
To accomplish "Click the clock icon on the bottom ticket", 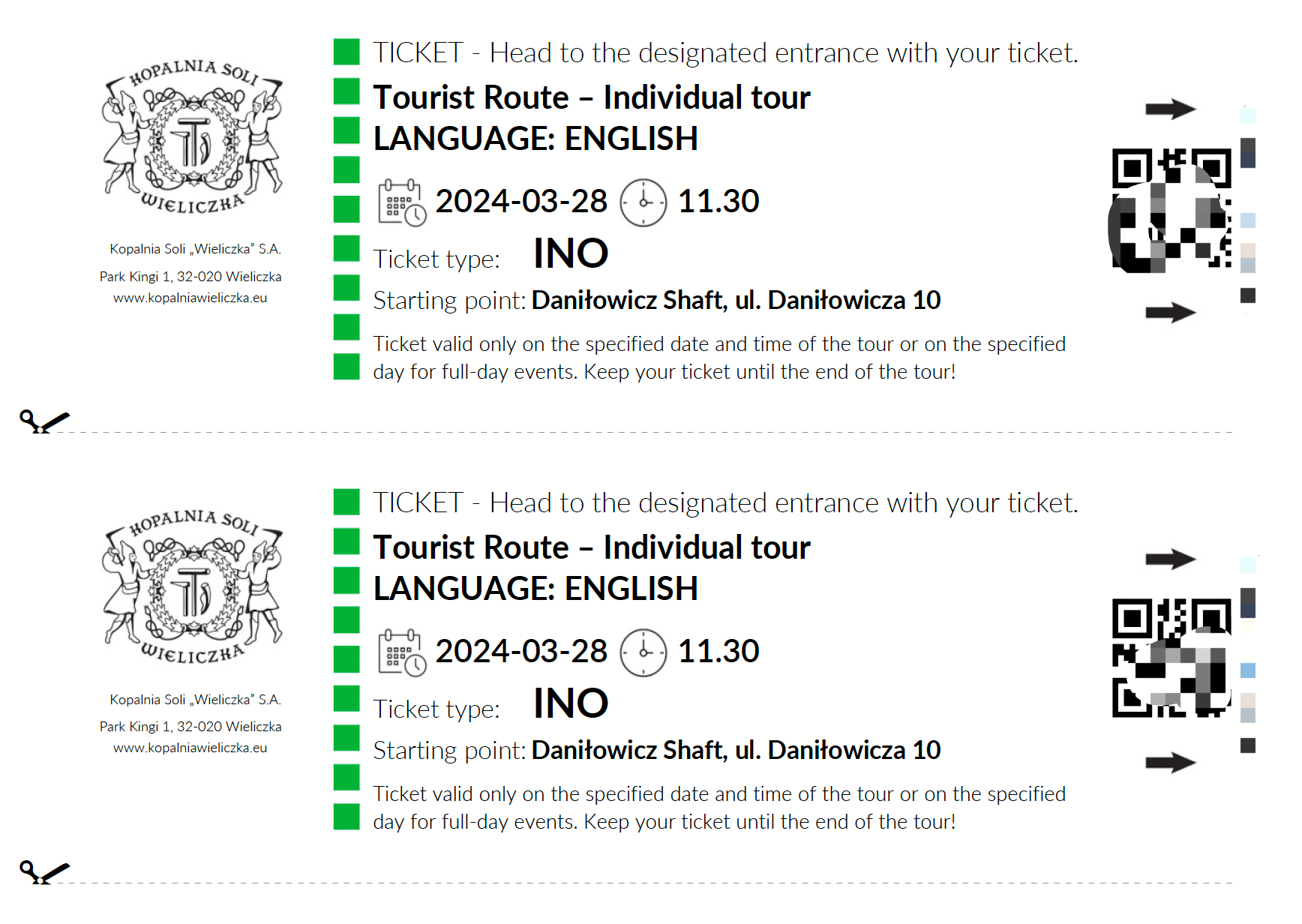I will pyautogui.click(x=643, y=652).
